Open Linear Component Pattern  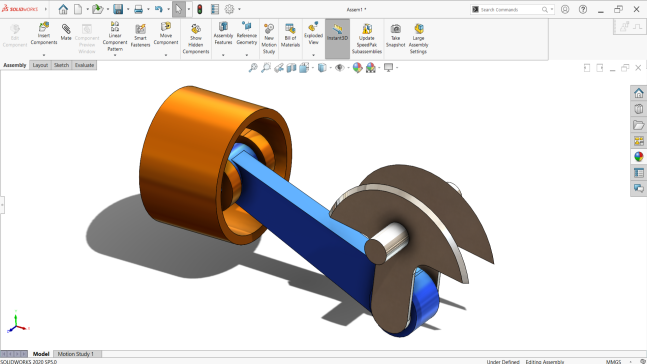pyautogui.click(x=115, y=36)
